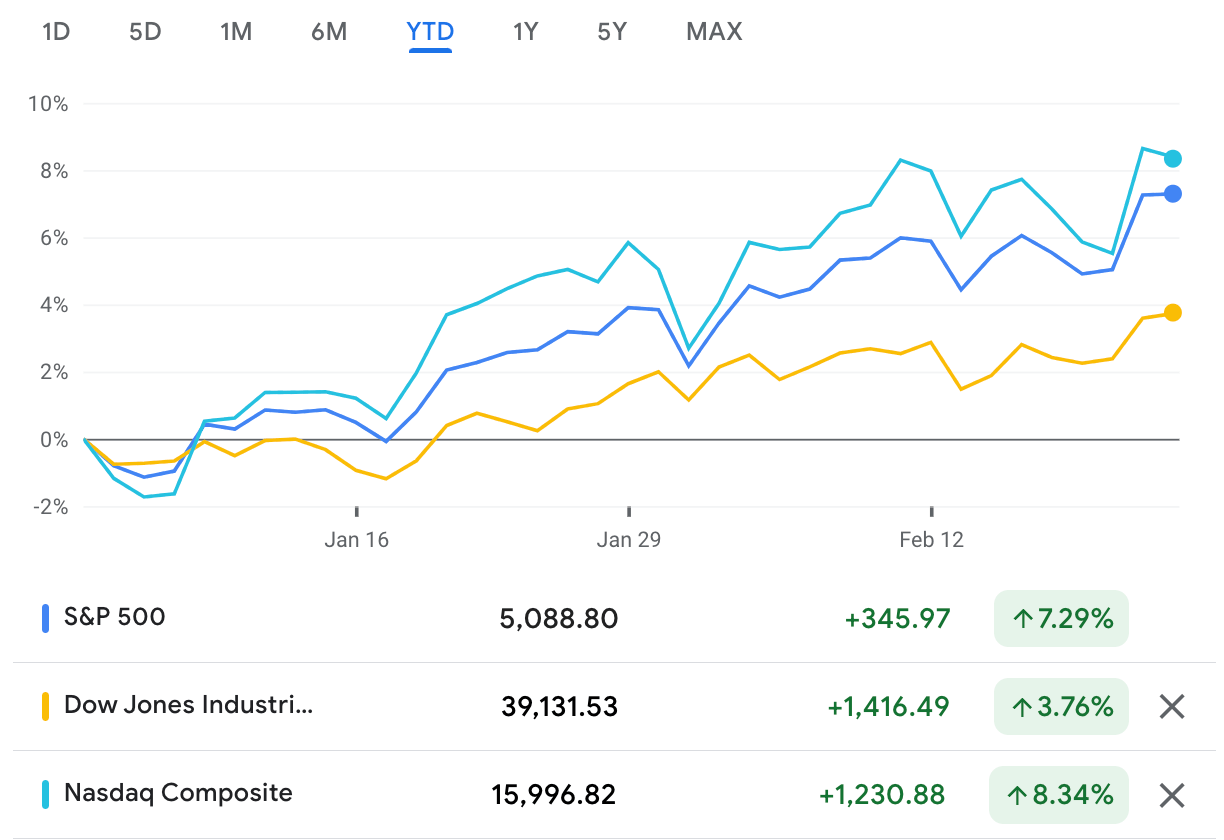This screenshot has width=1224, height=840.
Task: Show the 1M chart range
Action: pos(236,32)
